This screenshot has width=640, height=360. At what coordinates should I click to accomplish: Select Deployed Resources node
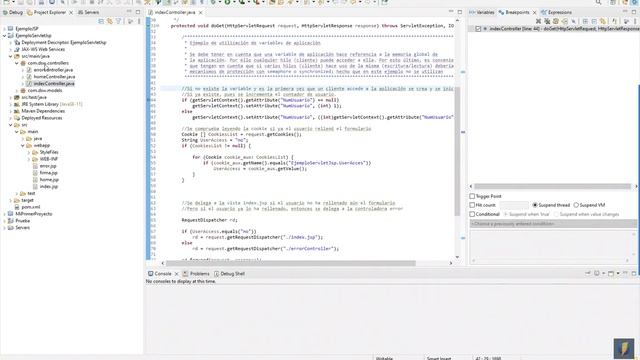coord(42,118)
